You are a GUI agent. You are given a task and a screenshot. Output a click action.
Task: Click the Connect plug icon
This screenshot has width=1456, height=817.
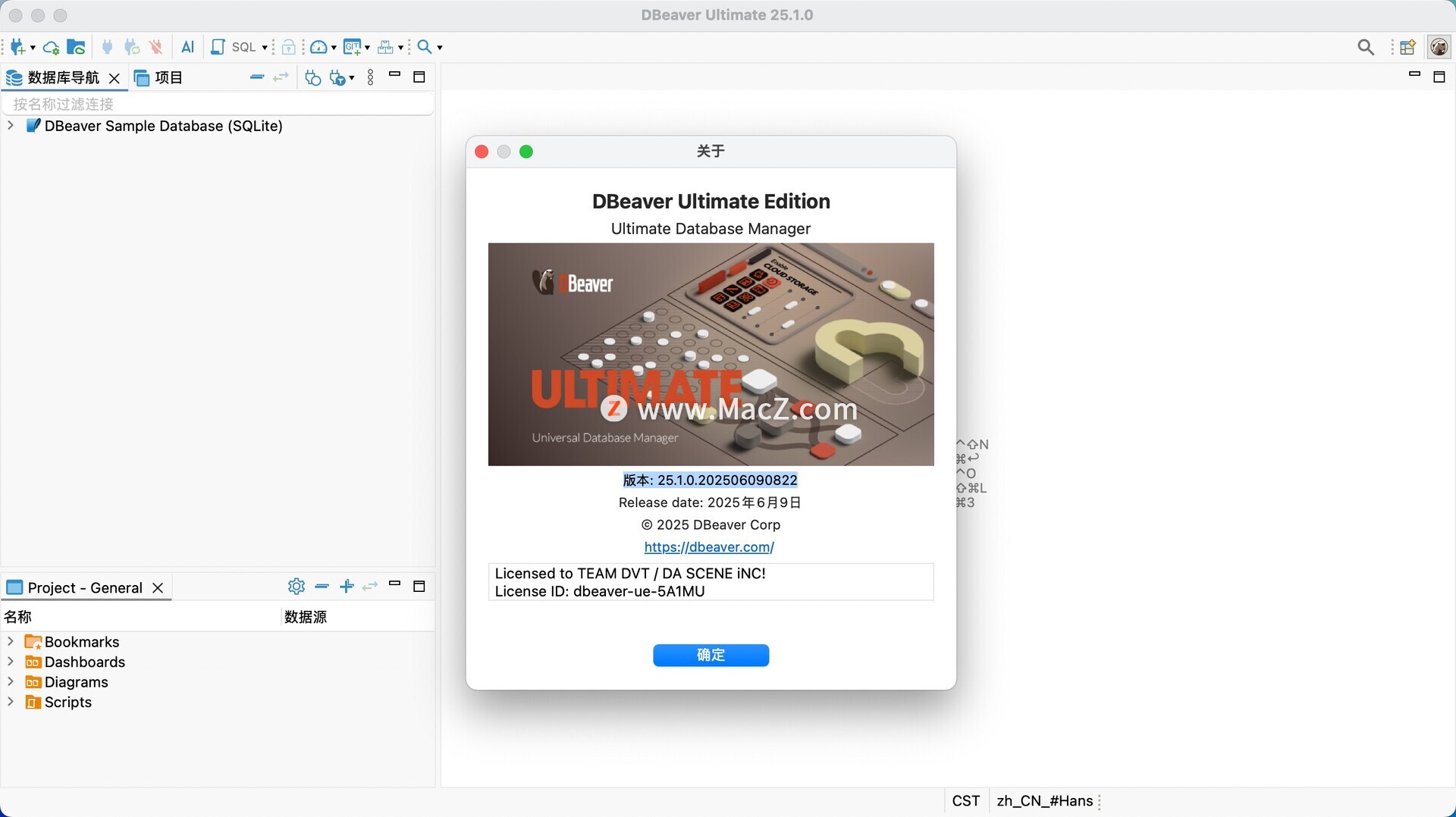108,47
